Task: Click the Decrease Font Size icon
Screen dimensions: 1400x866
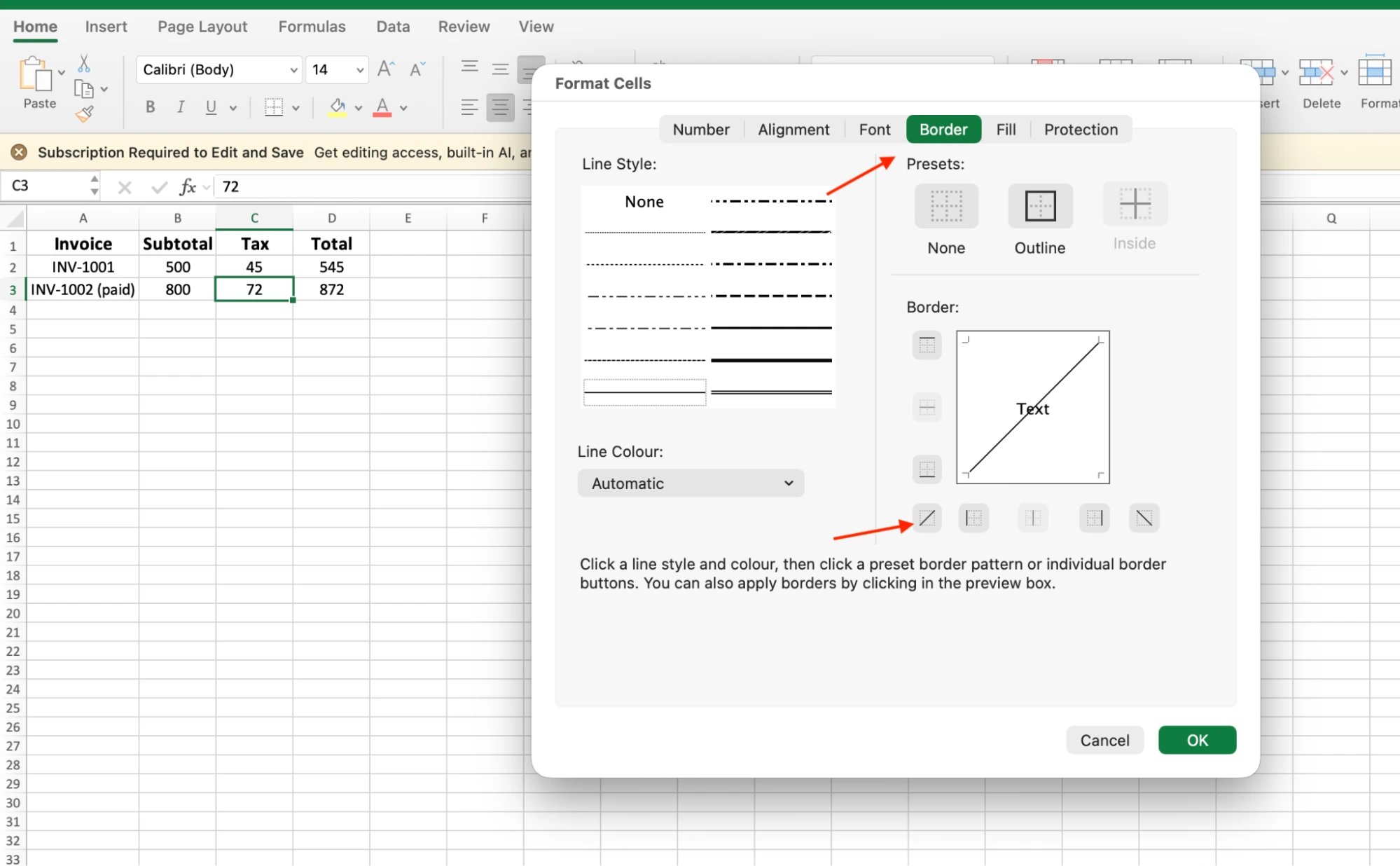Action: coord(417,69)
